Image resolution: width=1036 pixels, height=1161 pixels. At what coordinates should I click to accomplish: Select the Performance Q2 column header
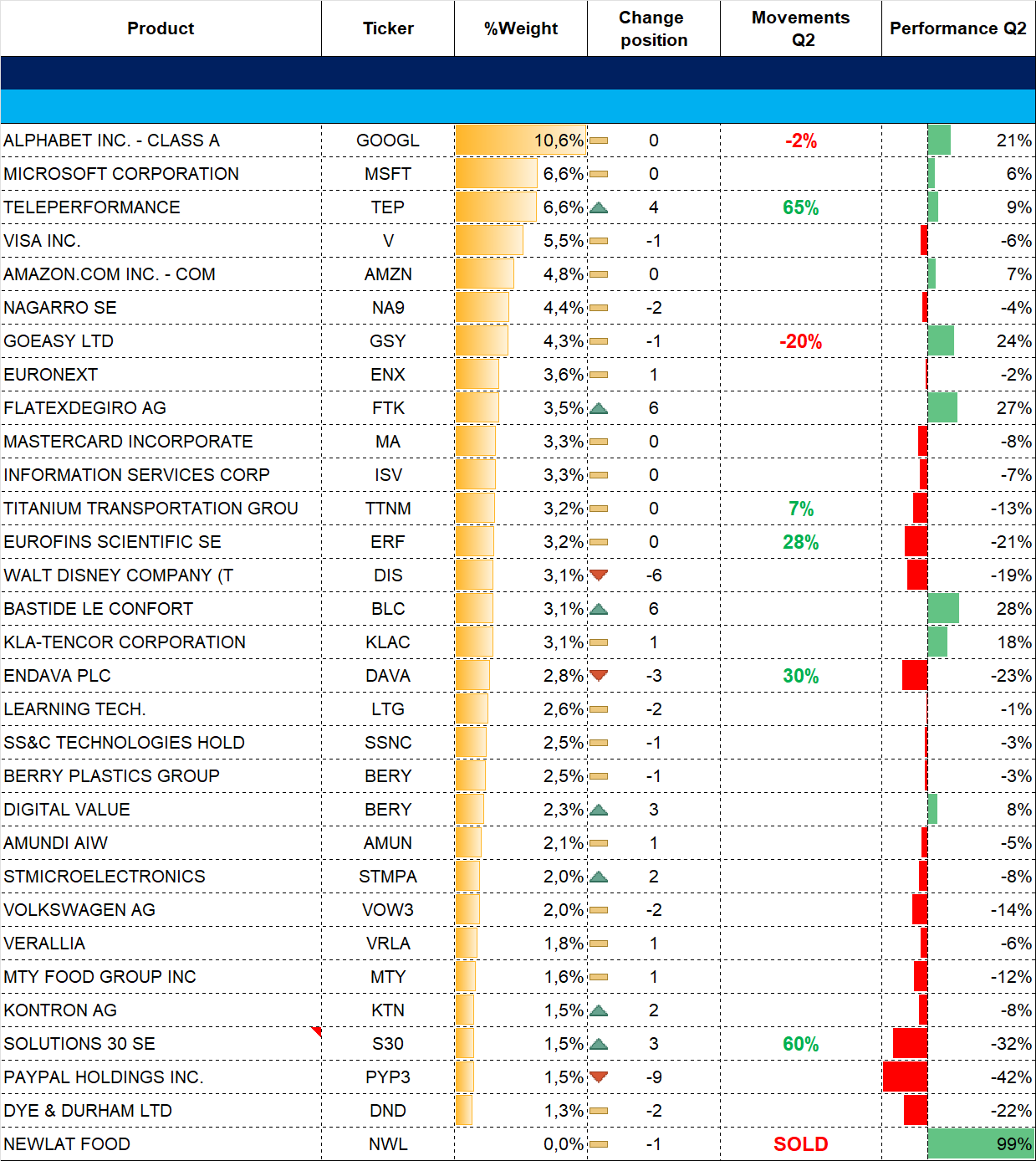point(958,28)
